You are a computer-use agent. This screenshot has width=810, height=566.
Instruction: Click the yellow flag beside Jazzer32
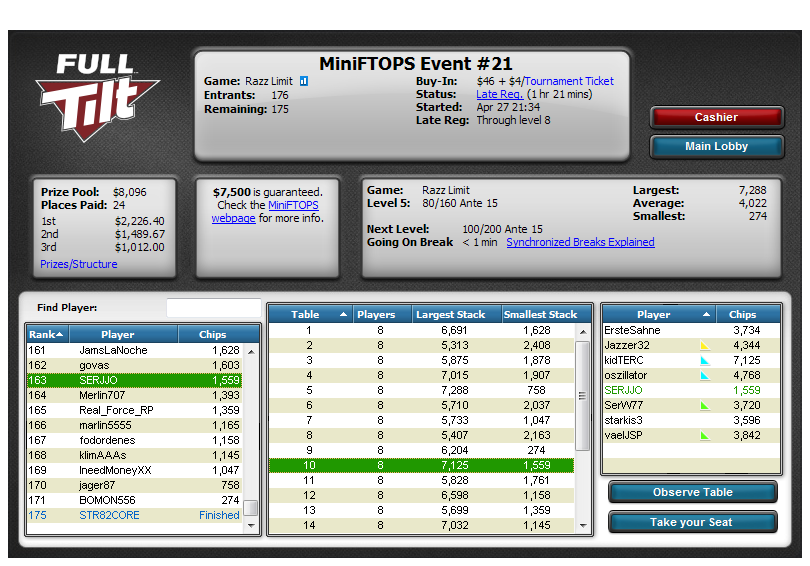(705, 345)
